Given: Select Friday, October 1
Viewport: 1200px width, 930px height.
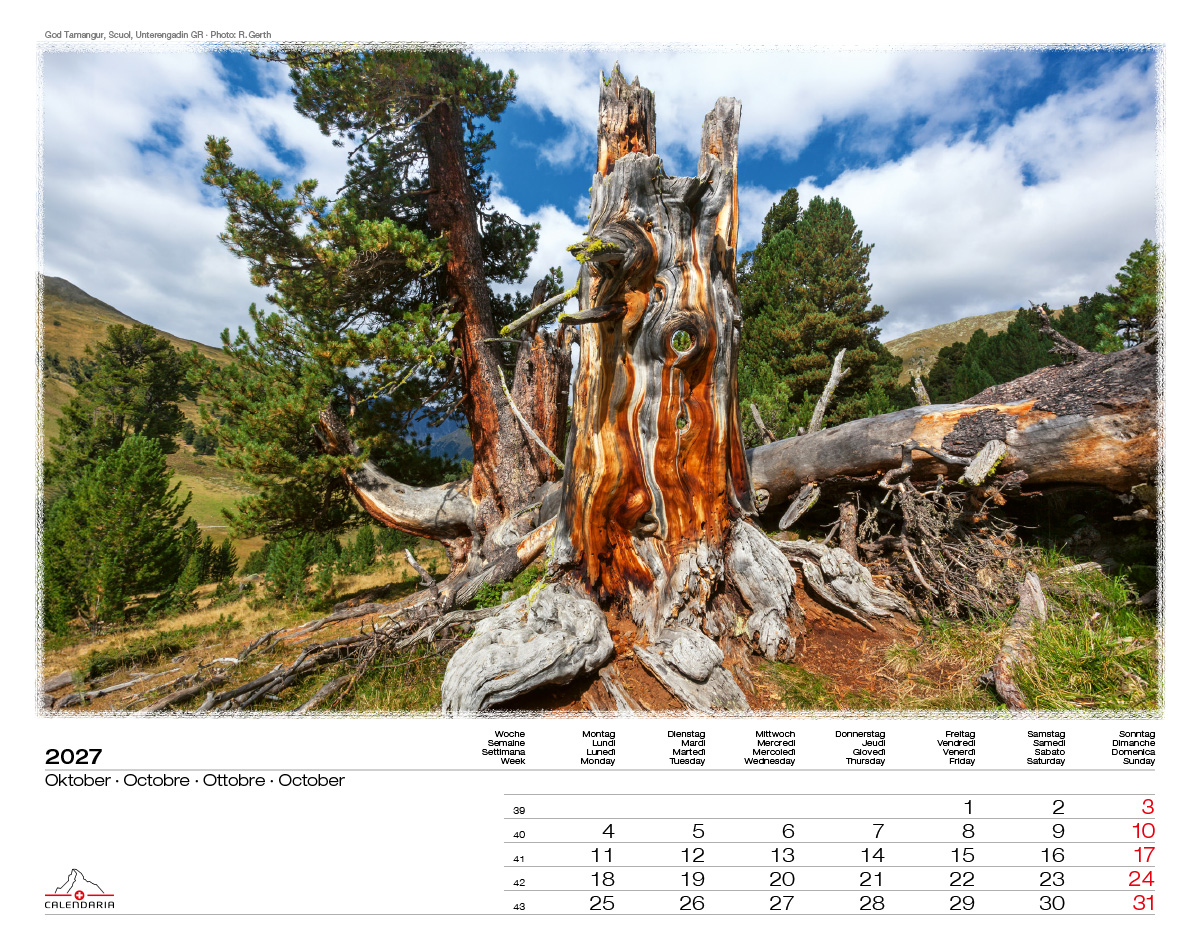Looking at the screenshot, I should coord(968,807).
